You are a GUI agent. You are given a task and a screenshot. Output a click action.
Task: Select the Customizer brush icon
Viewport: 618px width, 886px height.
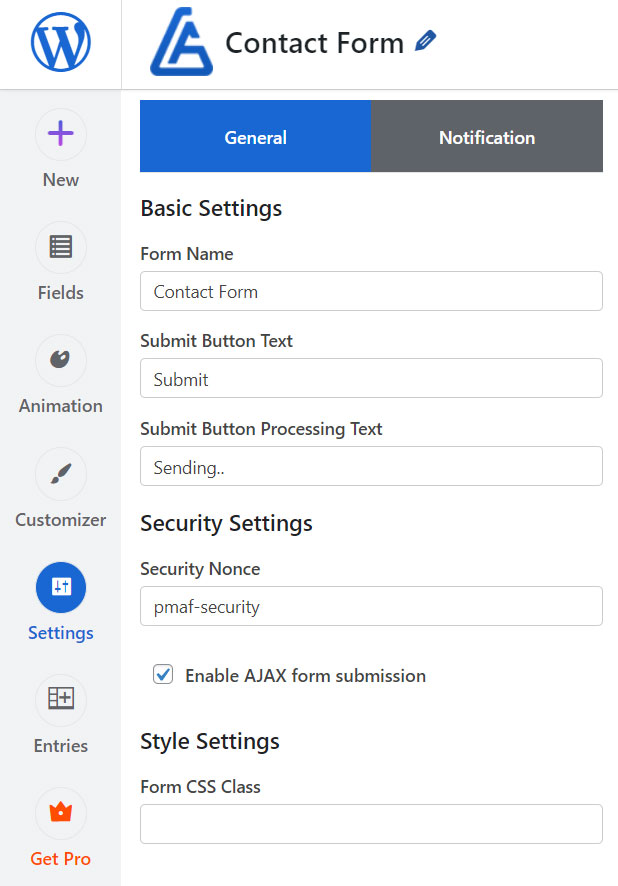click(60, 474)
